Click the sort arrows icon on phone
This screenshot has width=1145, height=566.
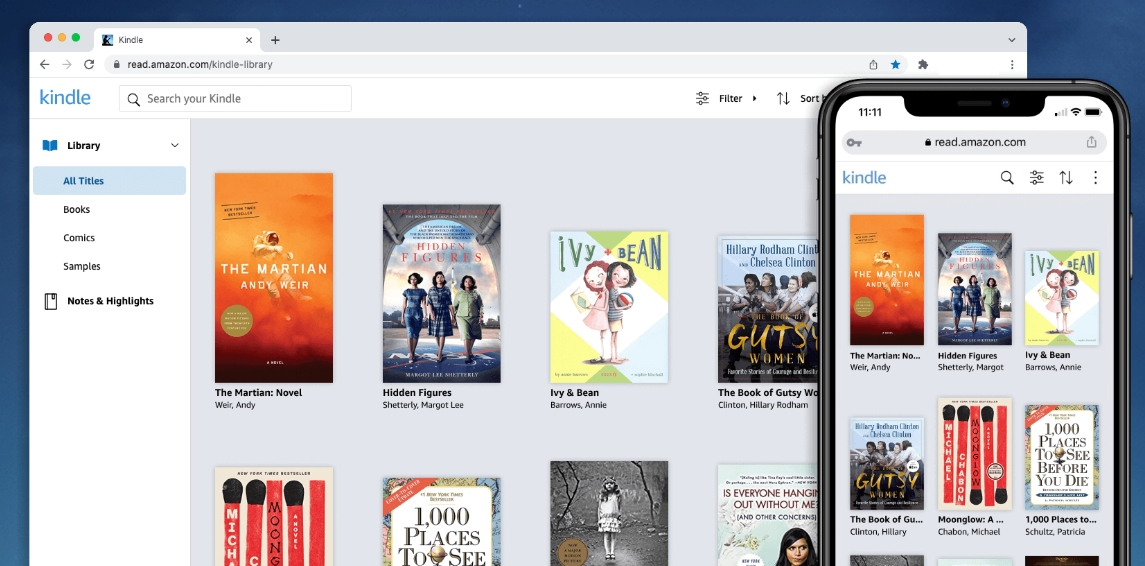(1066, 177)
